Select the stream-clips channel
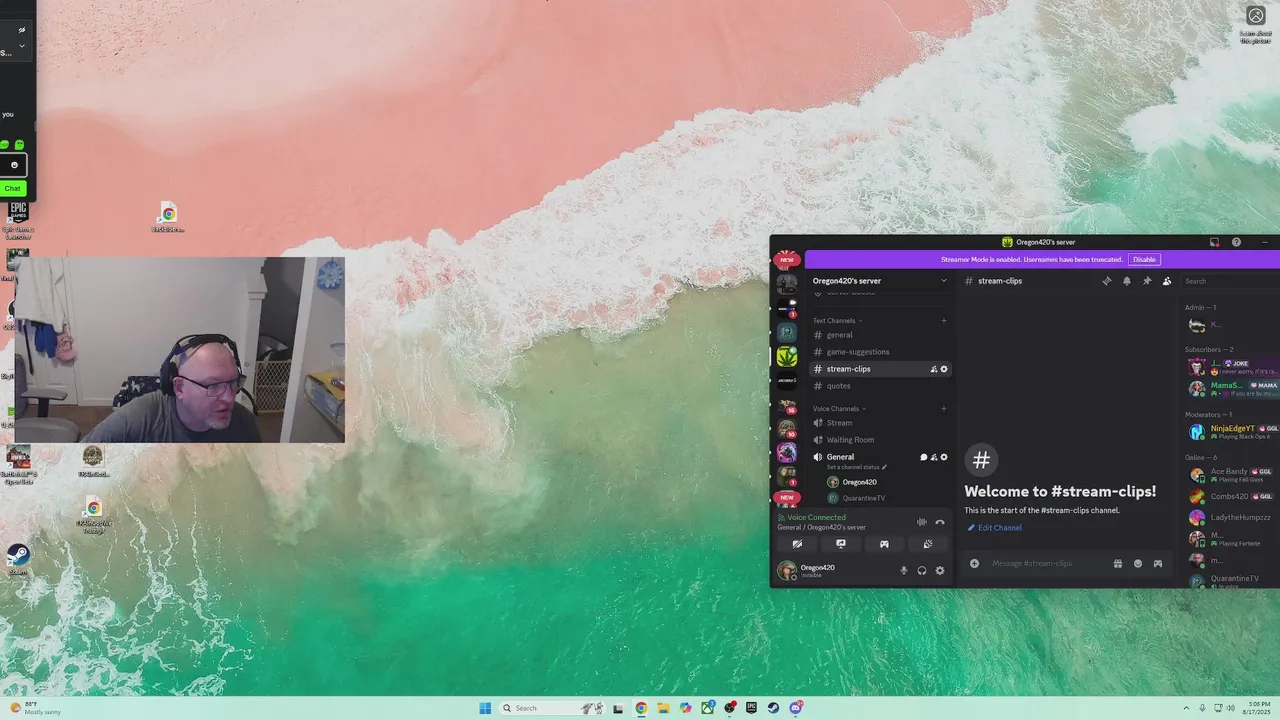The height and width of the screenshot is (720, 1280). point(879,369)
